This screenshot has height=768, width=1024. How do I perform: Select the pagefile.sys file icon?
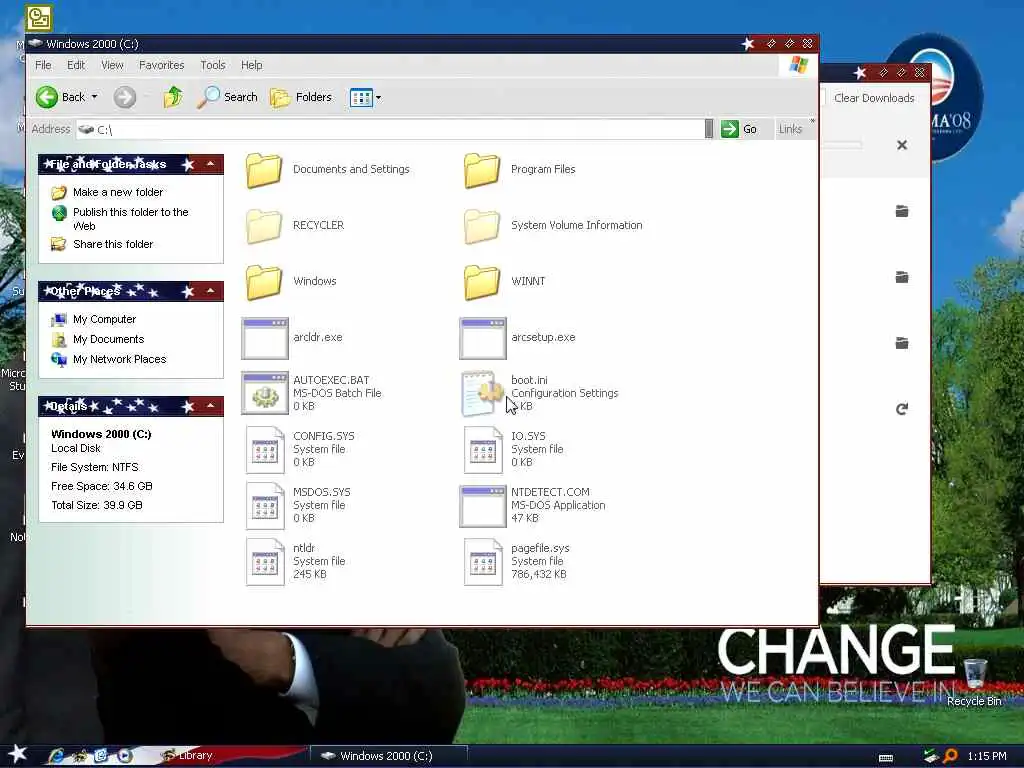coord(483,562)
